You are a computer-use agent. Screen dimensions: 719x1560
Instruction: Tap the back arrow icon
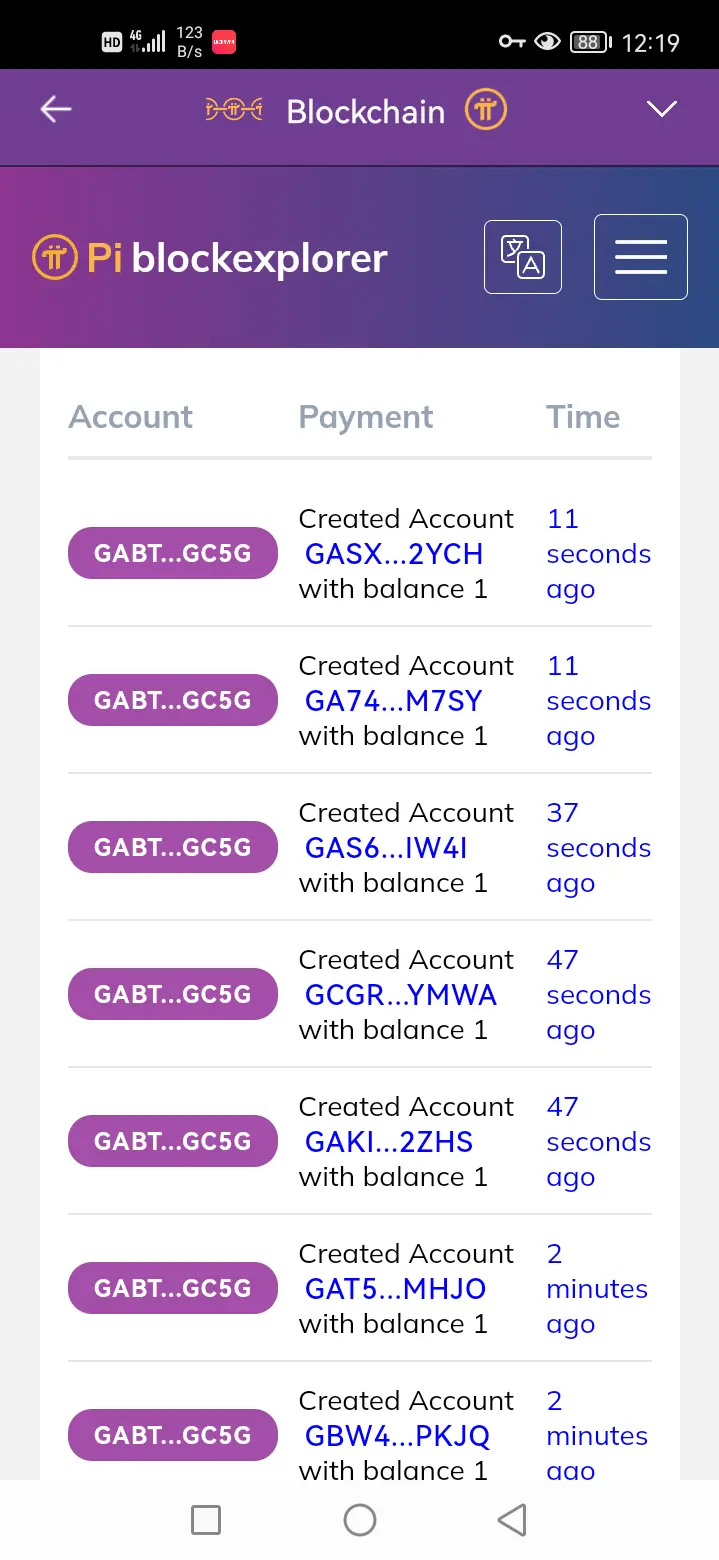56,110
